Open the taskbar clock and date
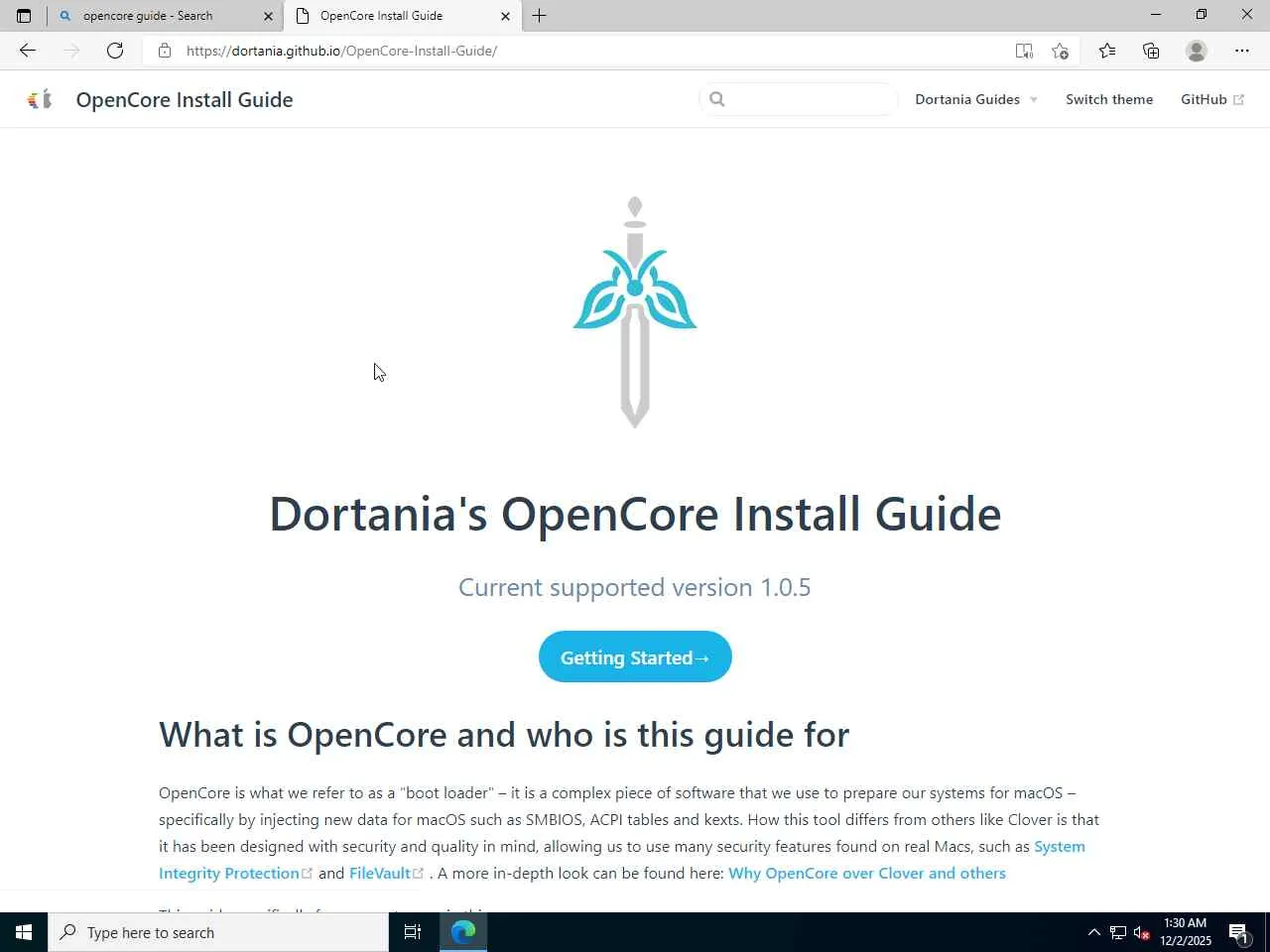The image size is (1270, 952). coord(1186,932)
